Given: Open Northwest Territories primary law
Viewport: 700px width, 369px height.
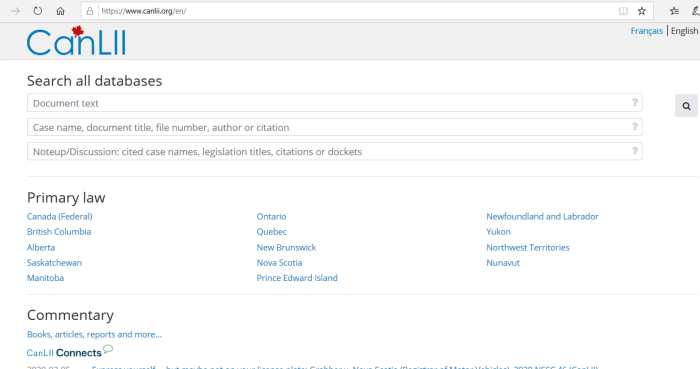Looking at the screenshot, I should tap(528, 247).
